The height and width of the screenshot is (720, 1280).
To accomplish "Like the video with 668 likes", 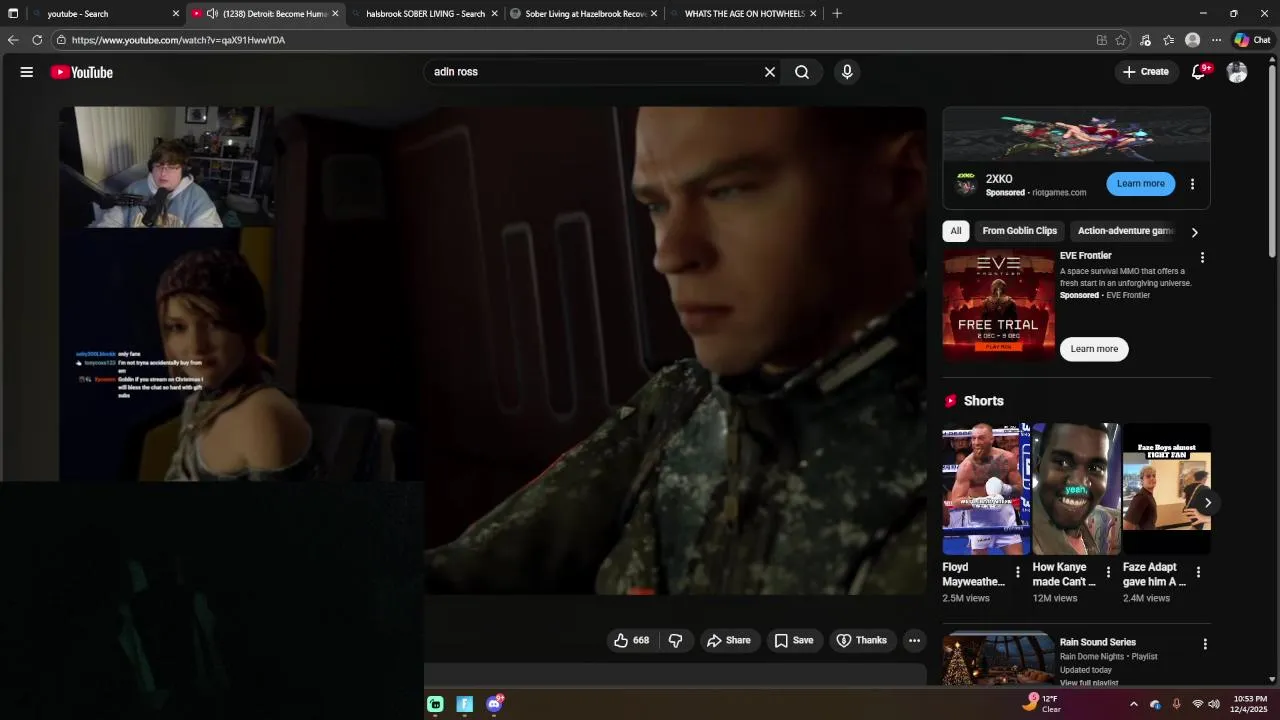I will (x=632, y=640).
